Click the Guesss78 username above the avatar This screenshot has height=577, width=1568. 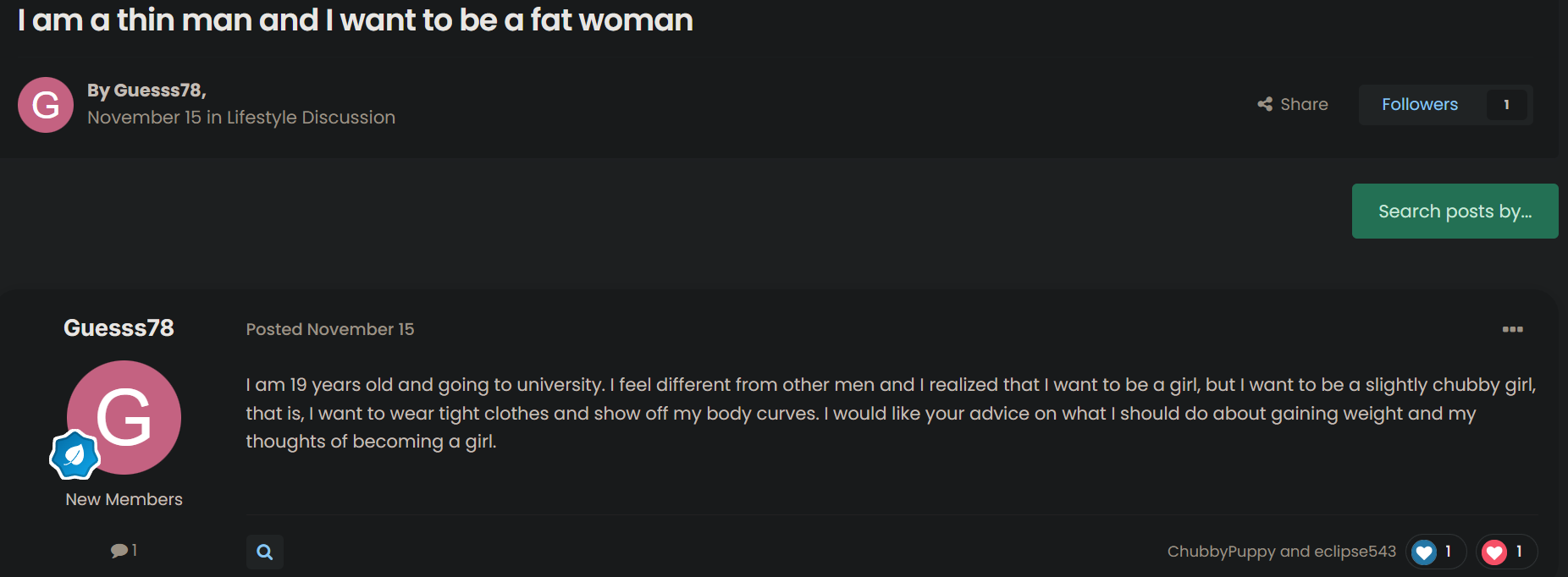(x=119, y=328)
